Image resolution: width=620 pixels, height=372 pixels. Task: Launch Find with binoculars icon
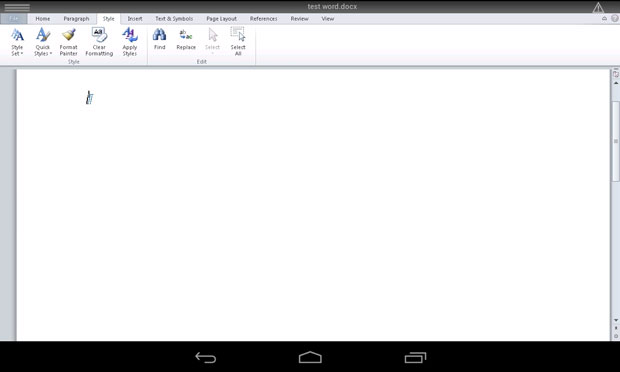pos(159,39)
